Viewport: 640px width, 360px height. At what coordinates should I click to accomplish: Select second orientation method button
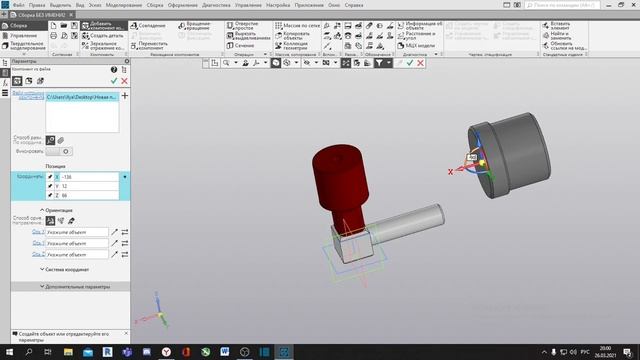61,221
